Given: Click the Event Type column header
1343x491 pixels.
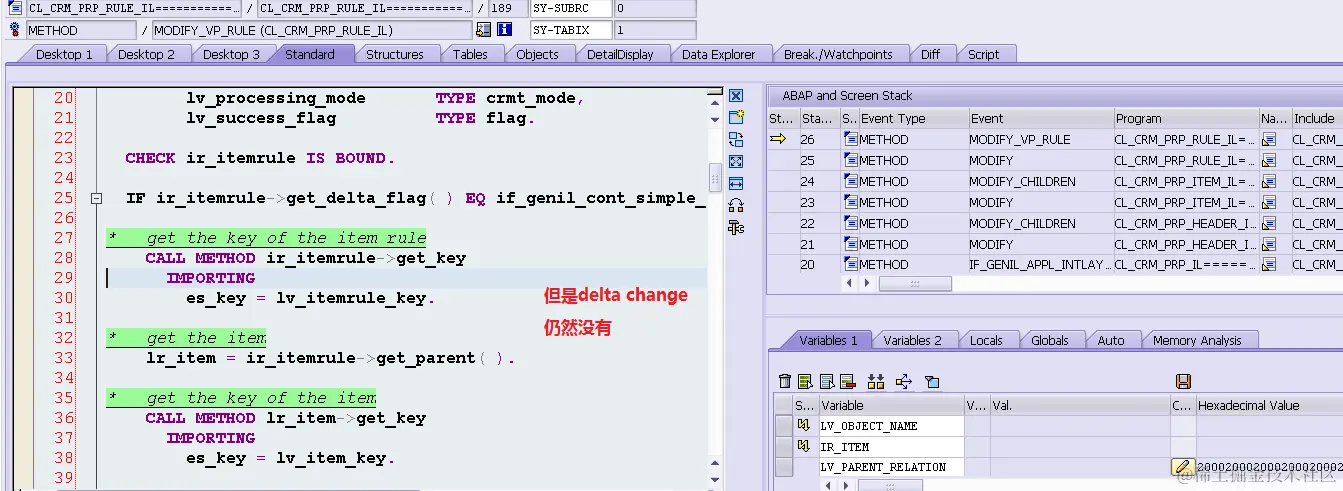Looking at the screenshot, I should (912, 118).
